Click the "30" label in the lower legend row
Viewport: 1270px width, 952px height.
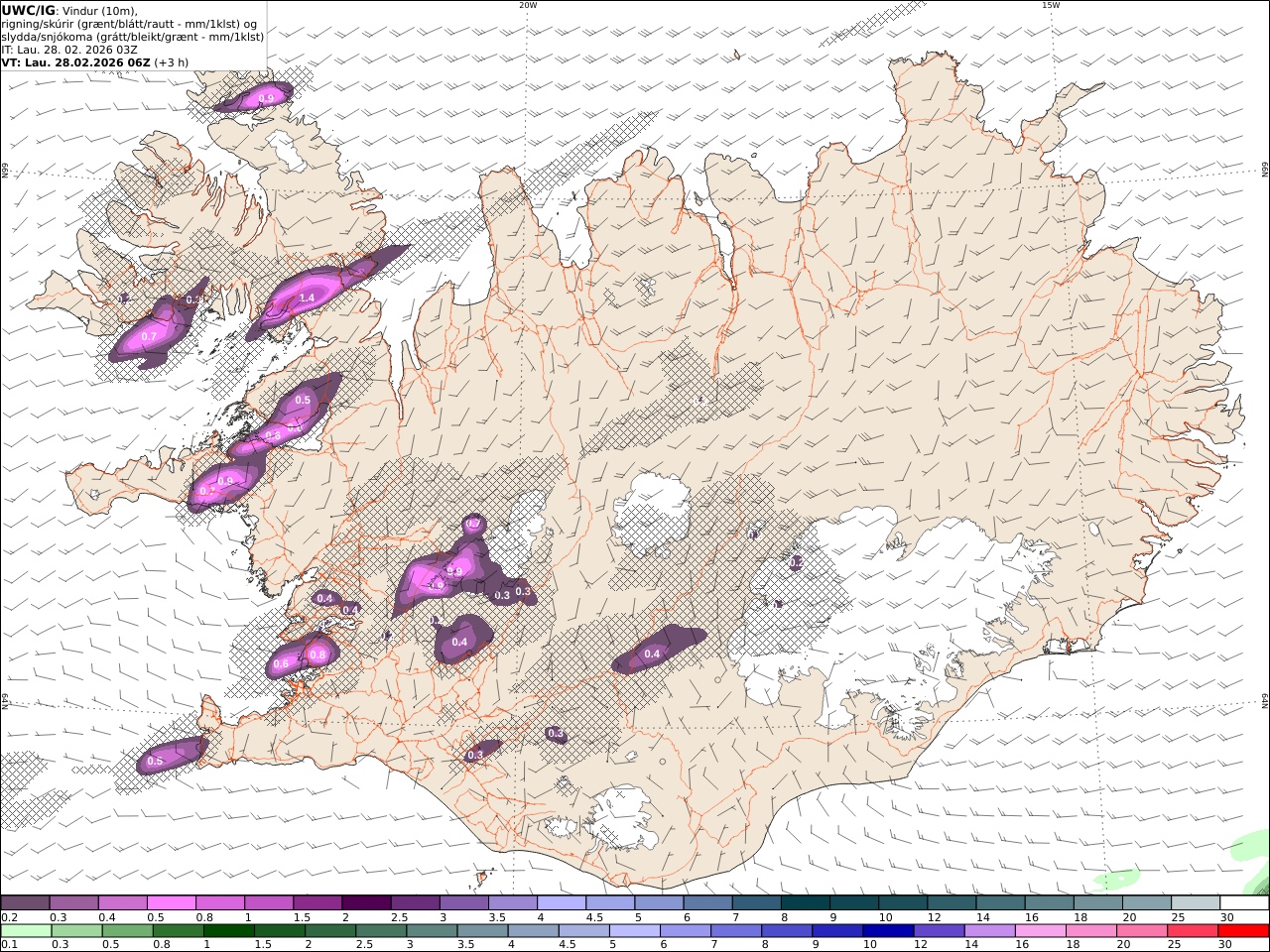coord(1226,945)
